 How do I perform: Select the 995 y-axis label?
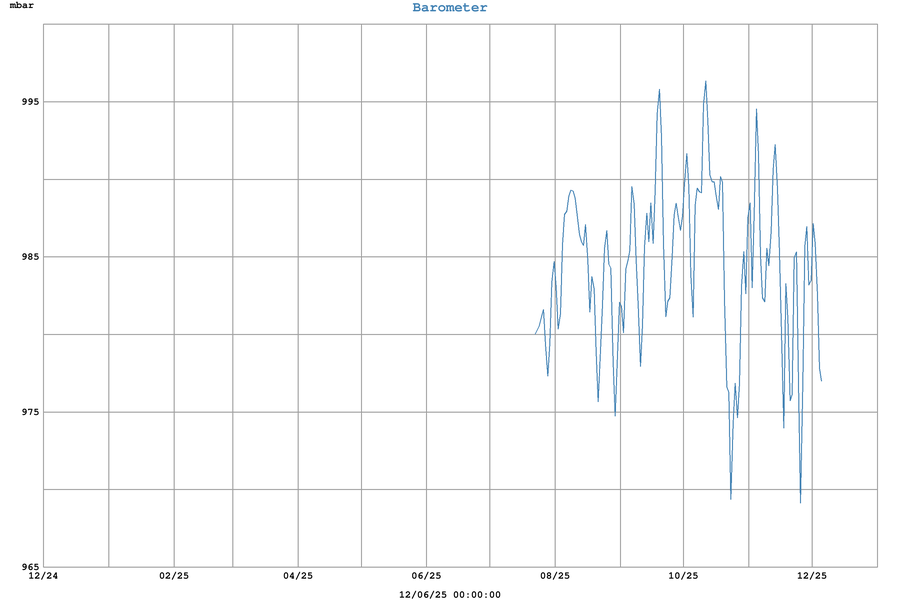[26, 102]
